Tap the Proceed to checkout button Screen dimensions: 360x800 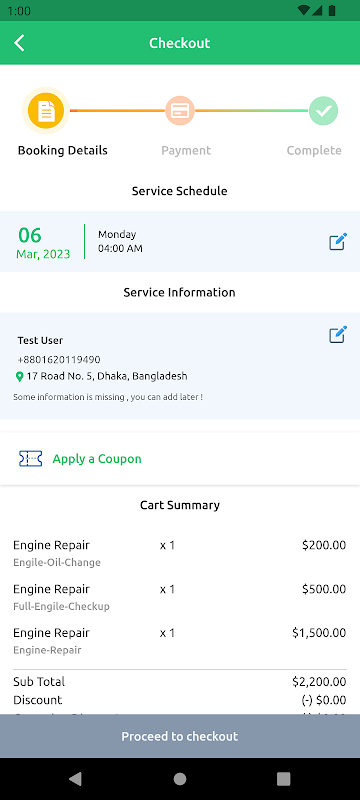tap(180, 736)
